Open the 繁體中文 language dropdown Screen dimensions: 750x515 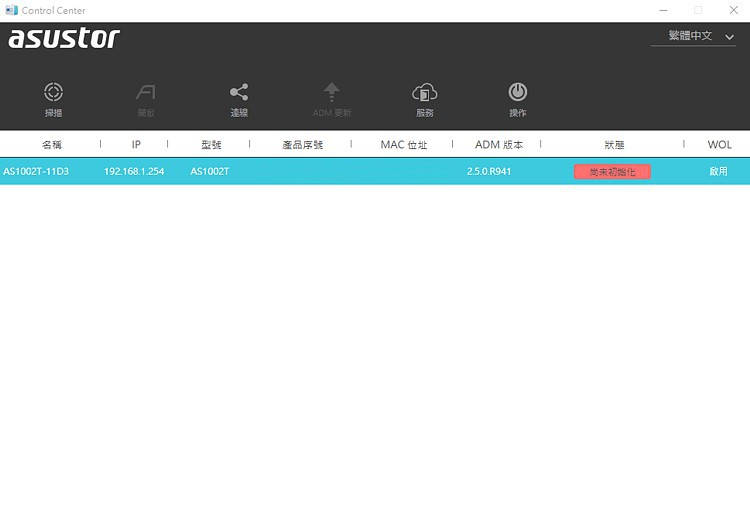click(693, 36)
